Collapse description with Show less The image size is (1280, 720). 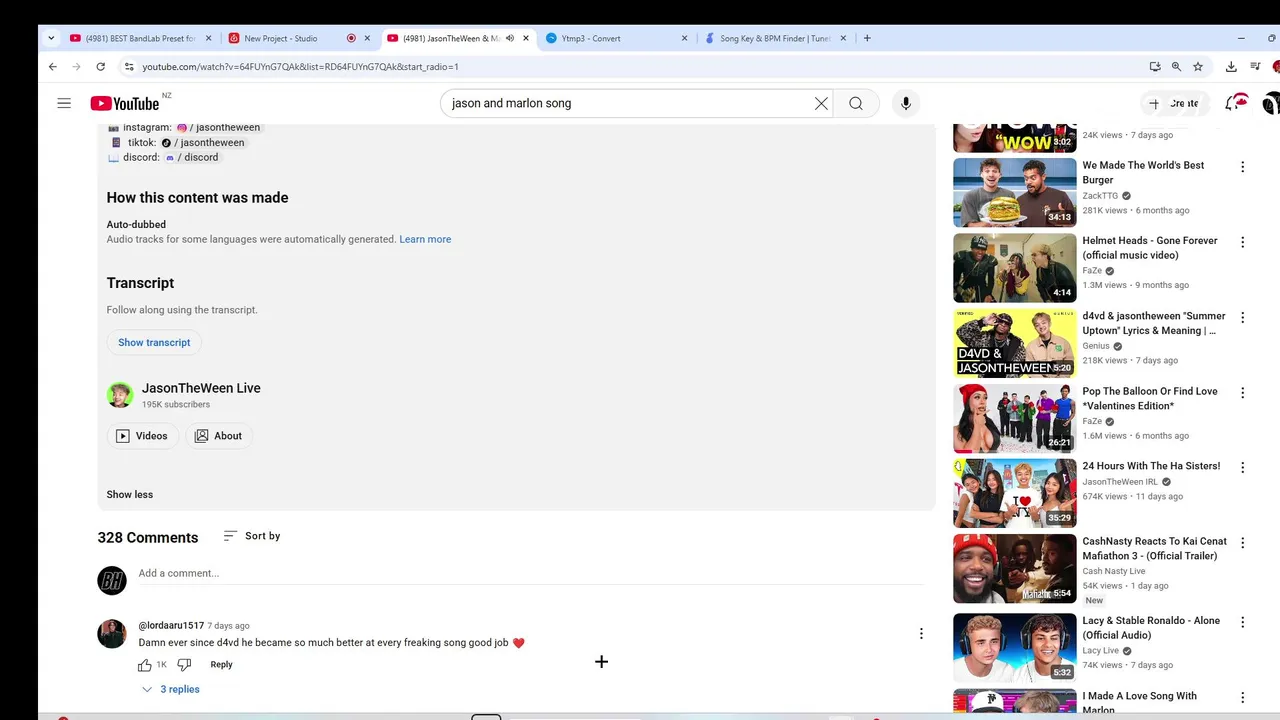pos(130,494)
